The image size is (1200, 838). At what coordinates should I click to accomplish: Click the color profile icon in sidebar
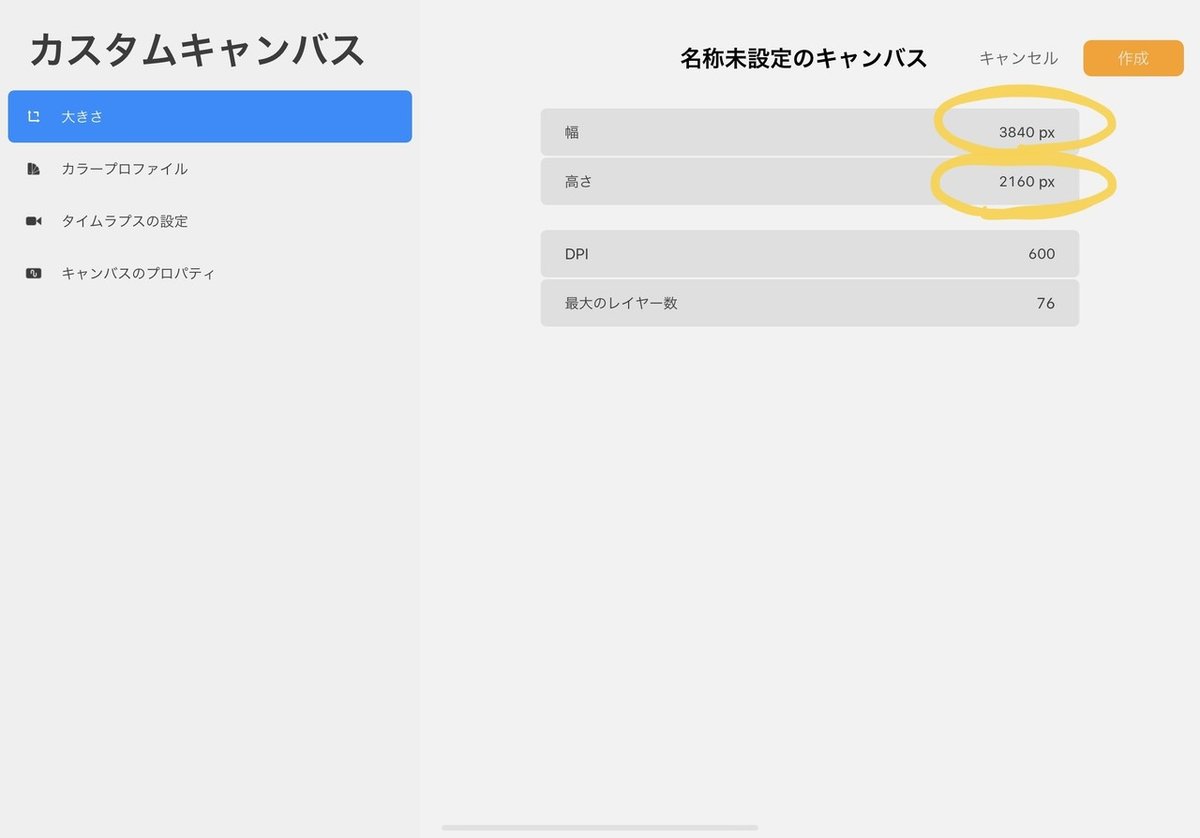click(34, 169)
